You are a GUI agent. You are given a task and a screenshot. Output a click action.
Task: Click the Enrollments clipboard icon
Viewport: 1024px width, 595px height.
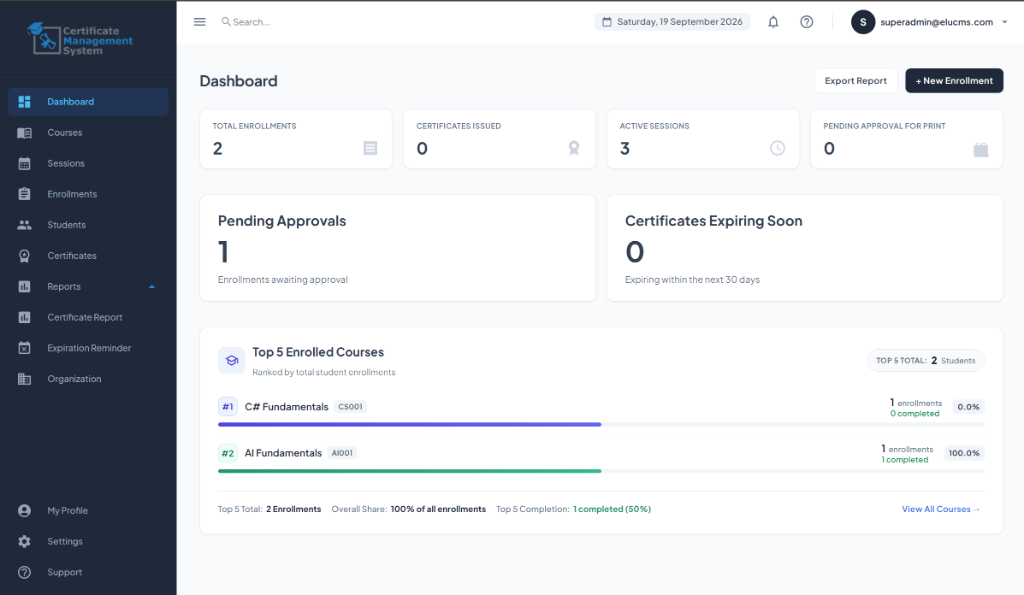24,194
